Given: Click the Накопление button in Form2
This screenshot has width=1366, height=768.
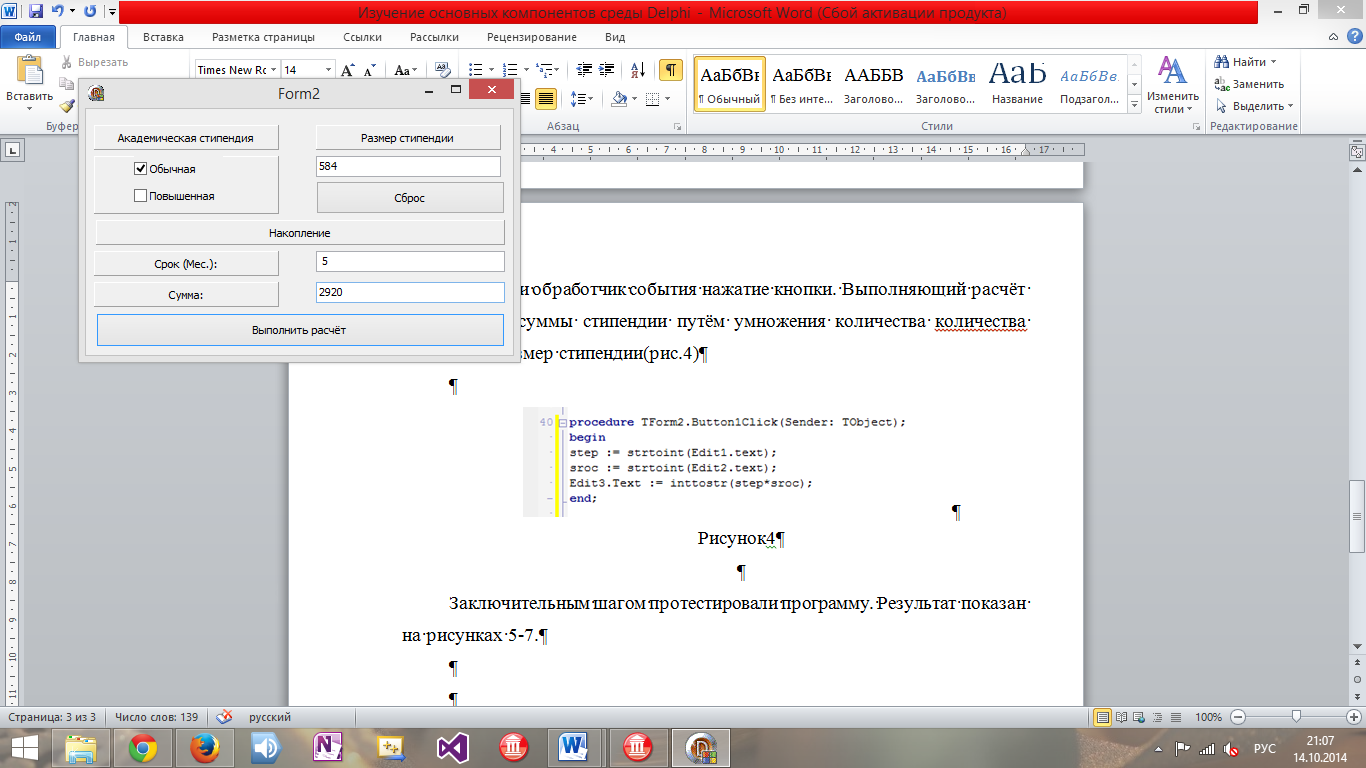Looking at the screenshot, I should pos(300,233).
